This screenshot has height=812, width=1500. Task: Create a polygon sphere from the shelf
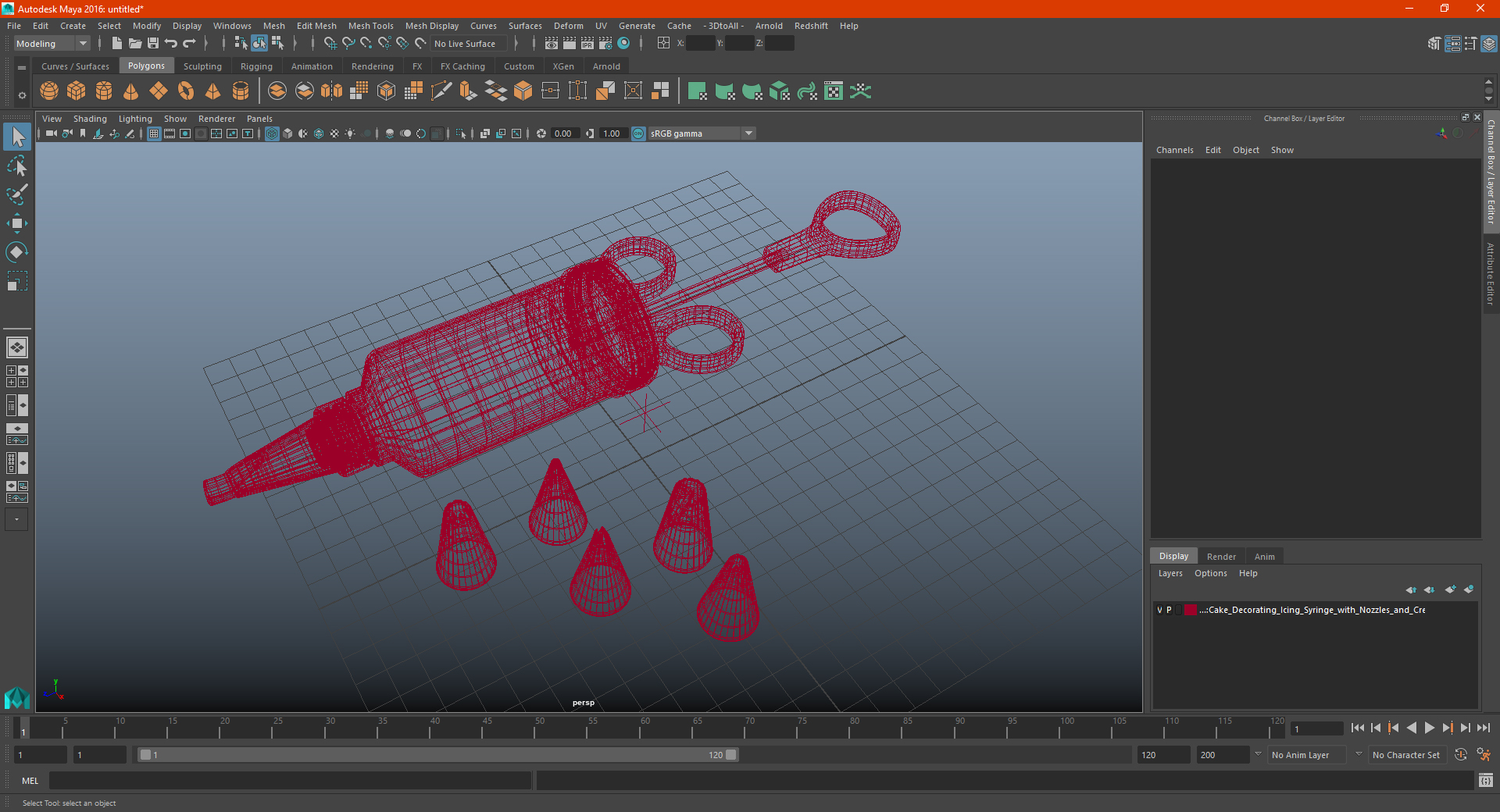point(49,91)
